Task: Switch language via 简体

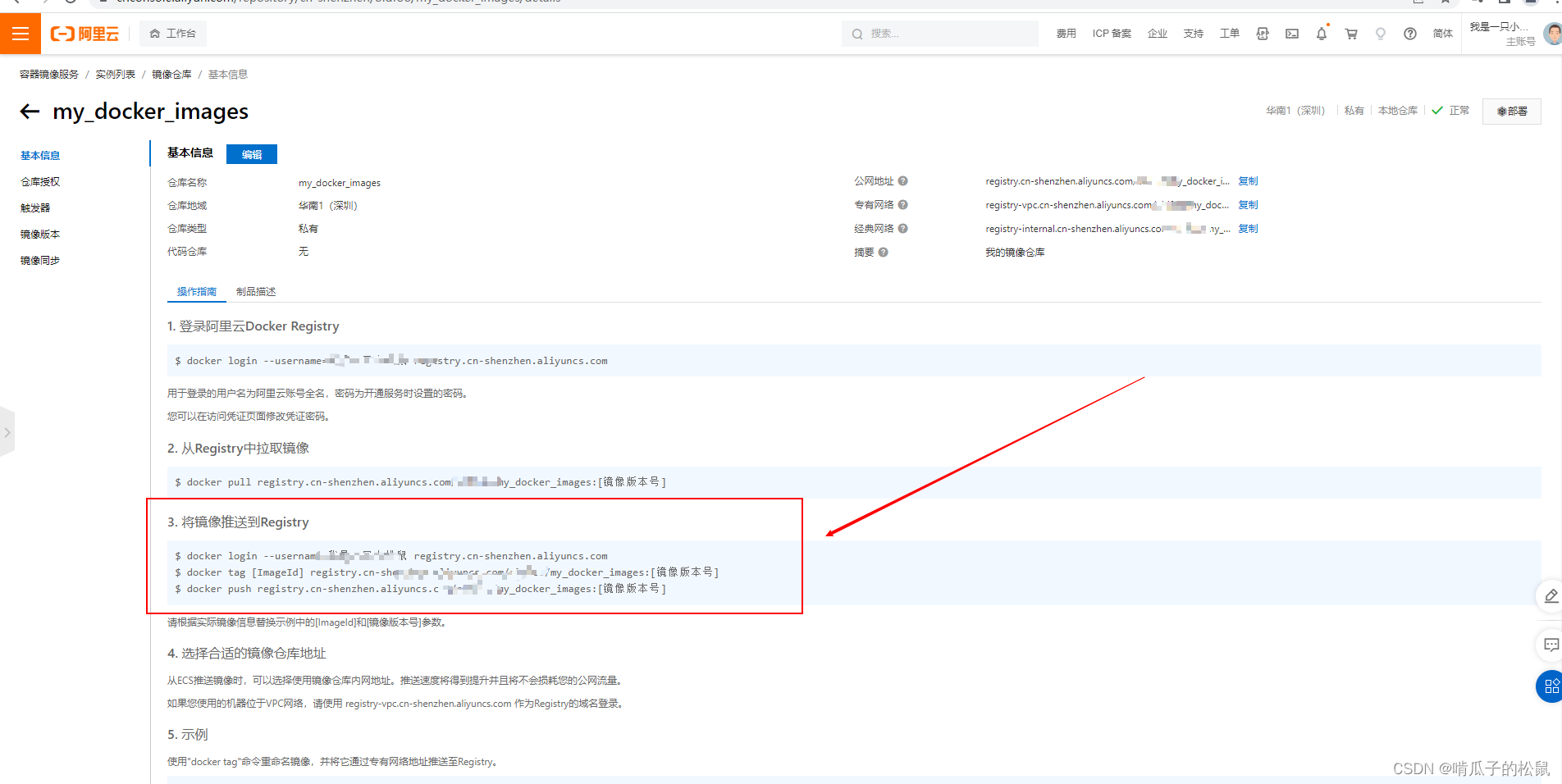Action: (x=1443, y=34)
